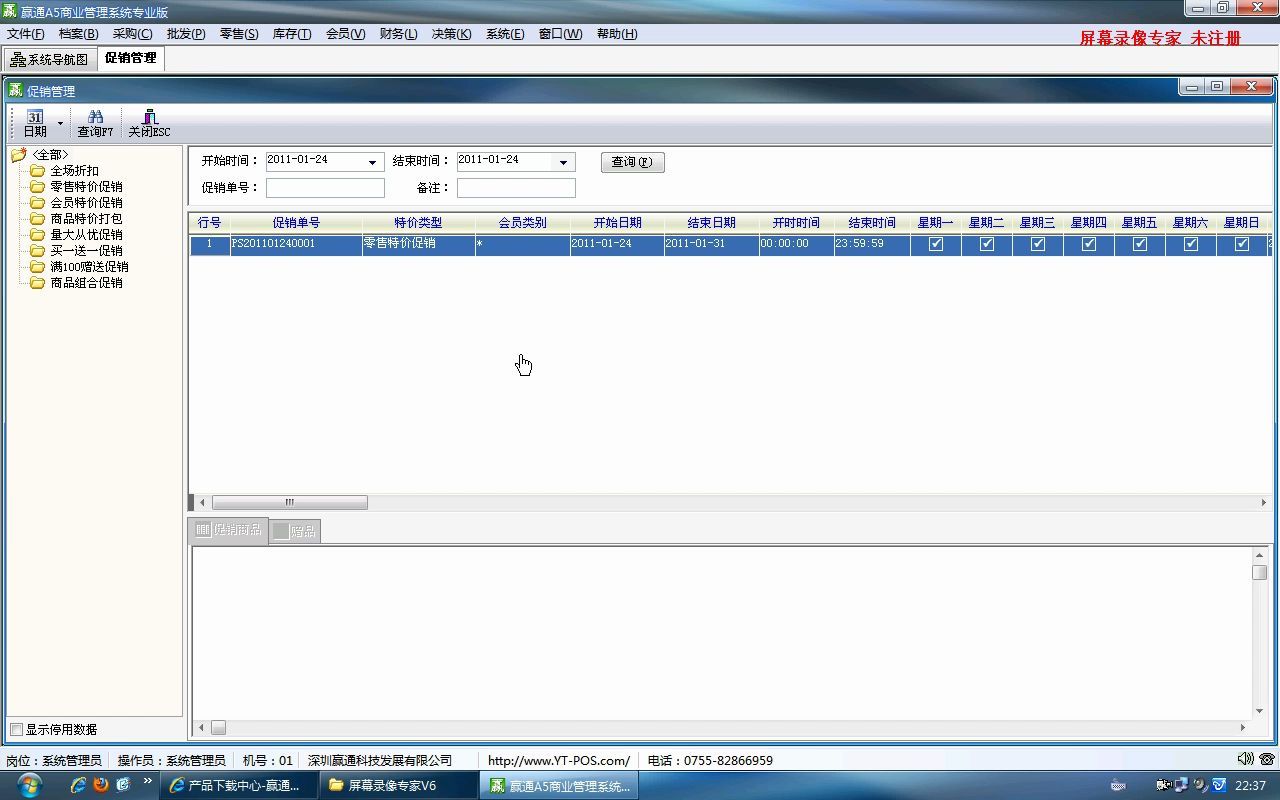This screenshot has height=800, width=1280.
Task: Select the 商品特价打包 folder
Action: tap(77, 219)
